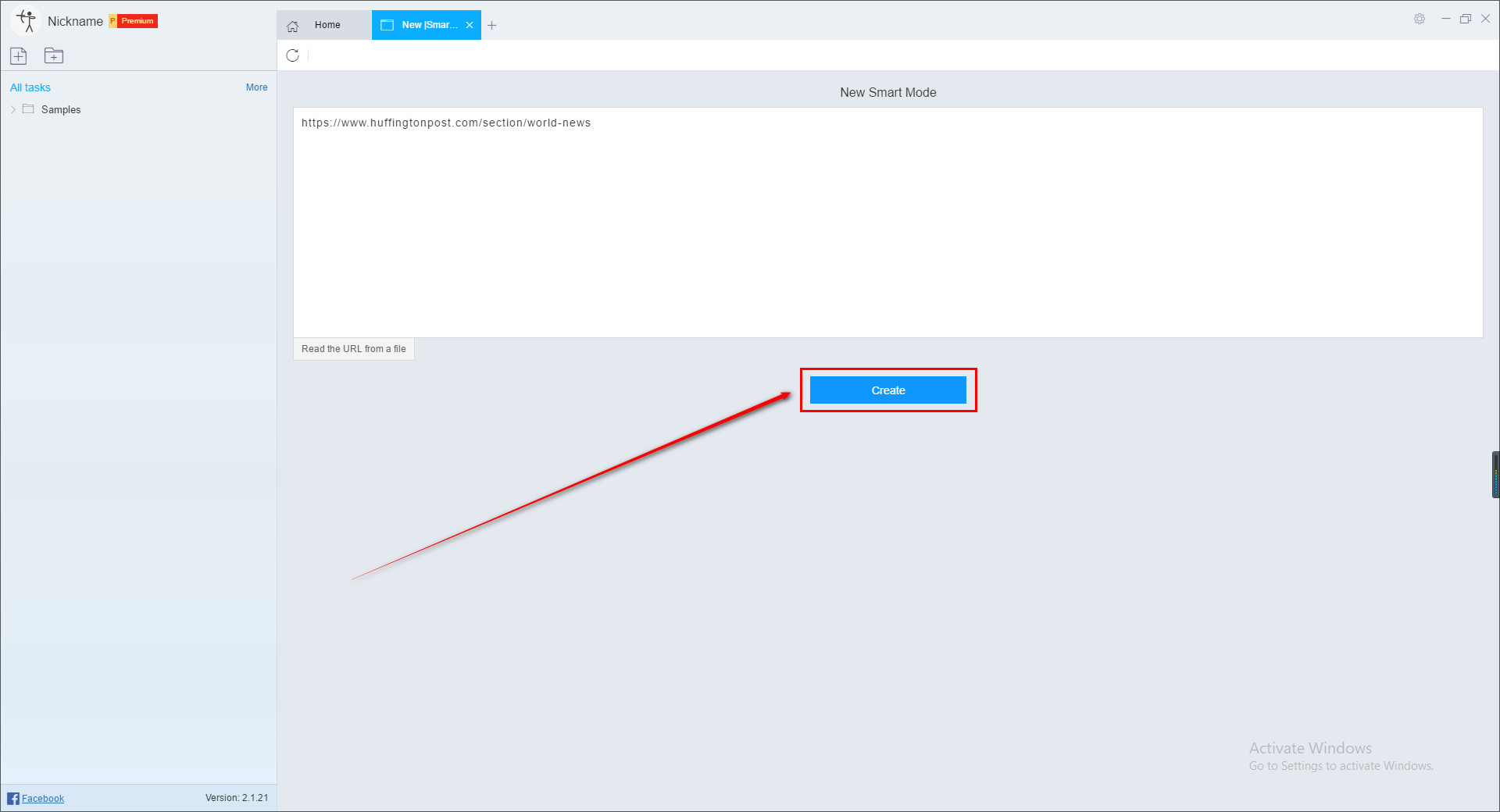Click the Create button
The height and width of the screenshot is (812, 1500).
888,390
